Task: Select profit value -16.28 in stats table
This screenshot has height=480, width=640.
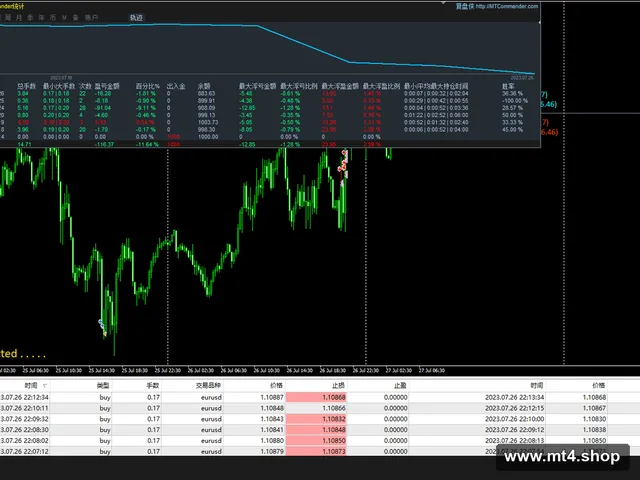Action: click(x=103, y=93)
